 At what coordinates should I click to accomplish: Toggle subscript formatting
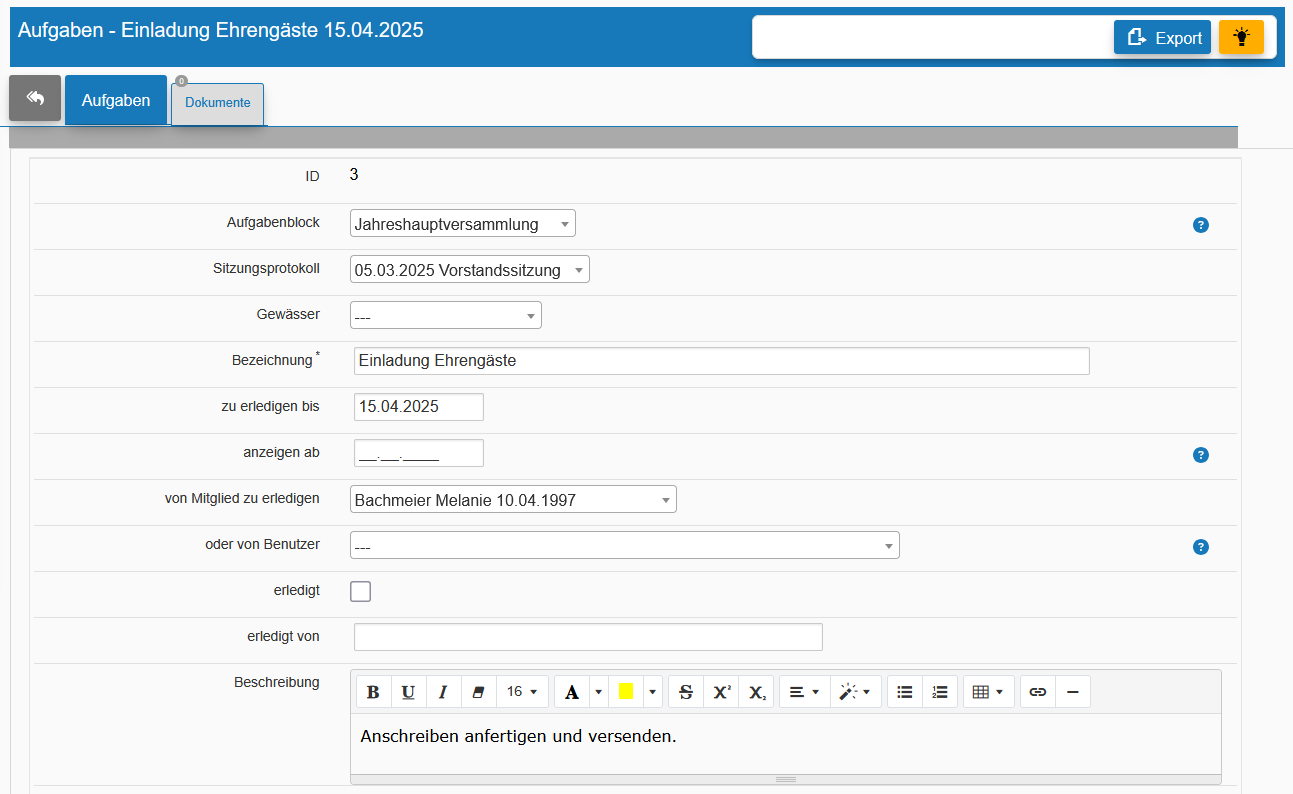tap(757, 692)
